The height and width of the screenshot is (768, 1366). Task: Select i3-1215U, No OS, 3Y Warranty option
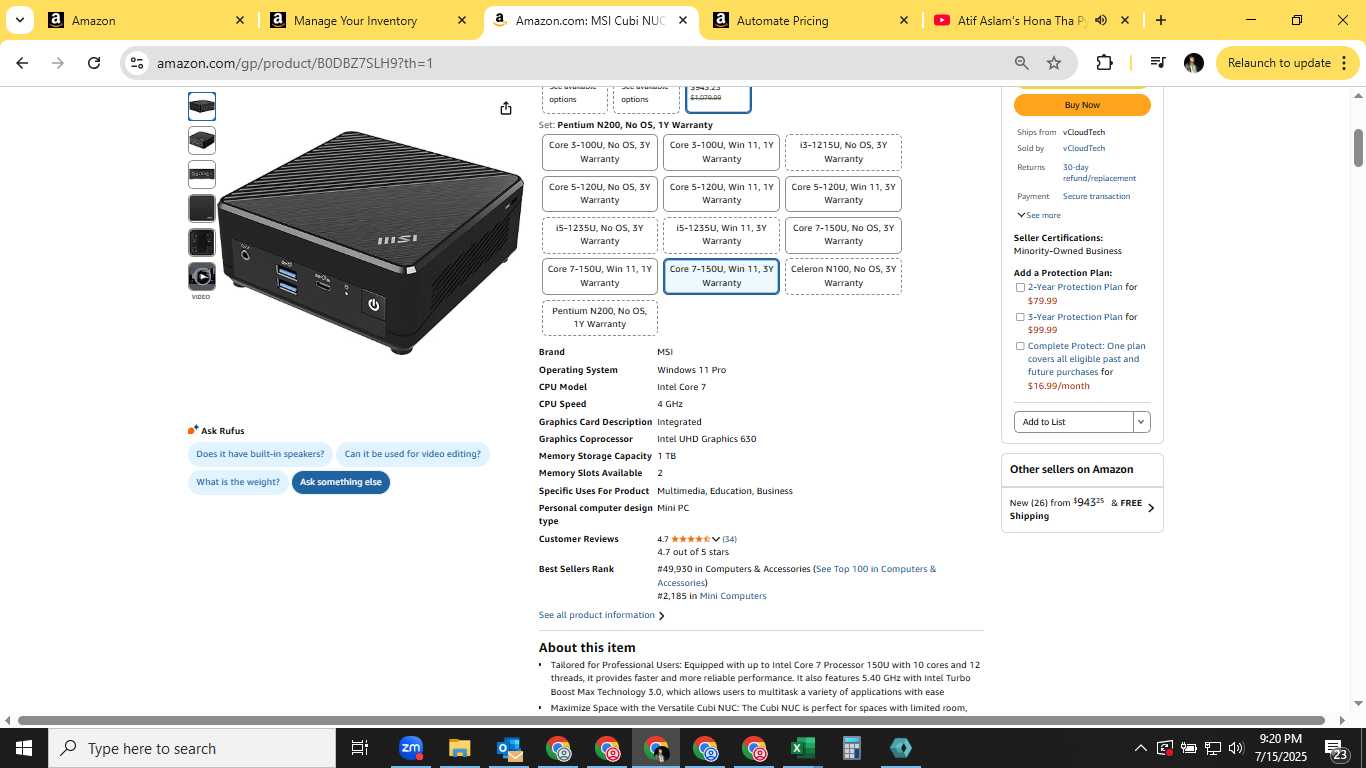click(844, 152)
